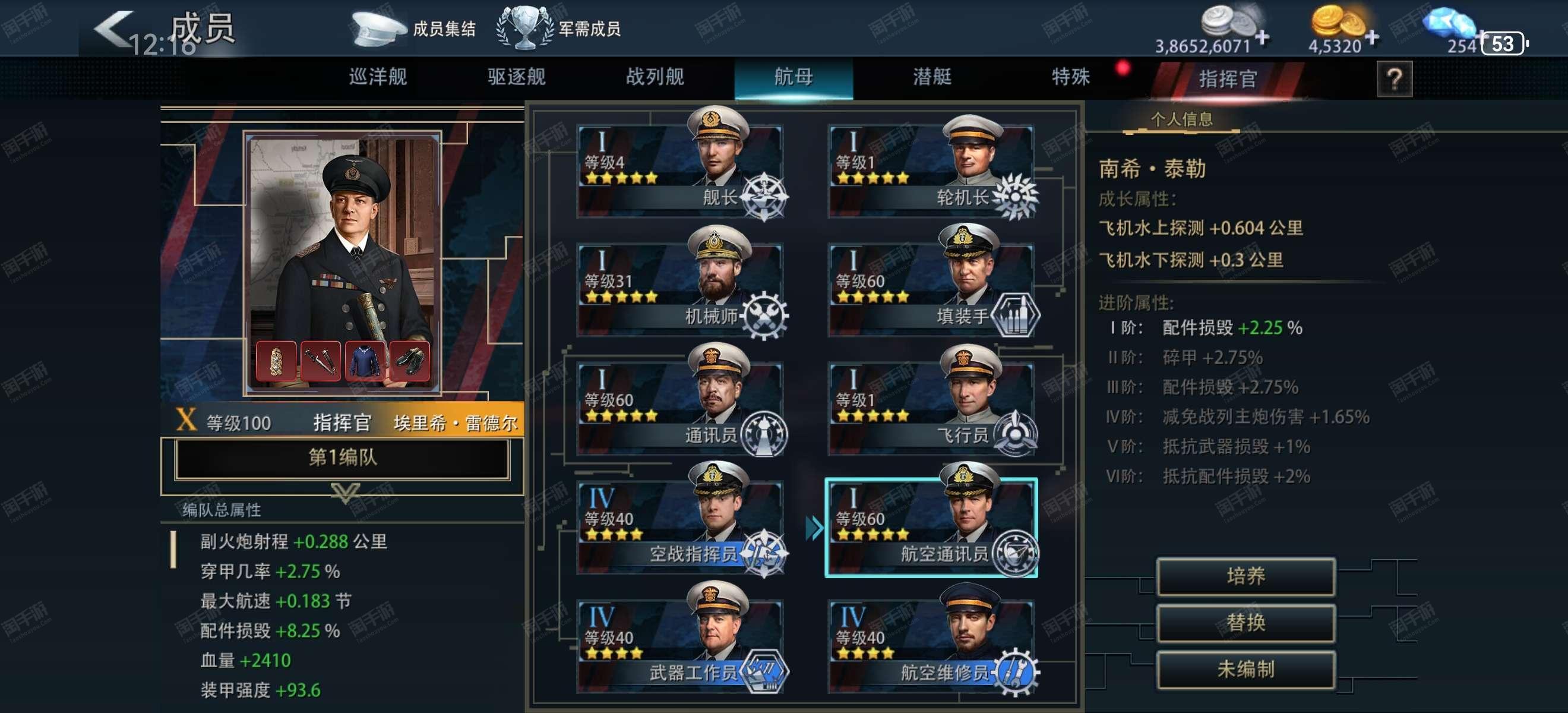Add silver coins with the plus icon
Viewport: 1568px width, 713px height.
1262,38
